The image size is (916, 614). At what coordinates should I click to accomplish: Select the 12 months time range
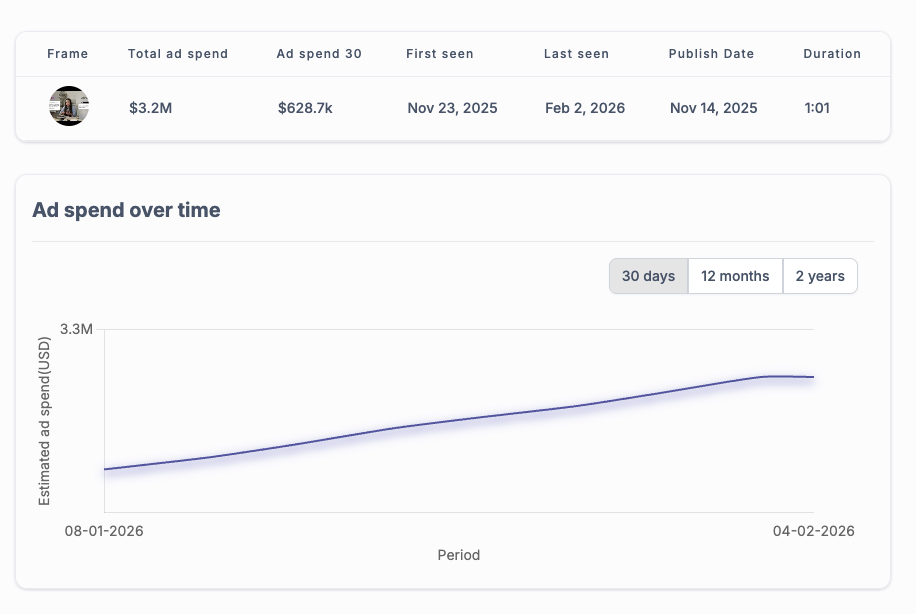click(x=735, y=276)
